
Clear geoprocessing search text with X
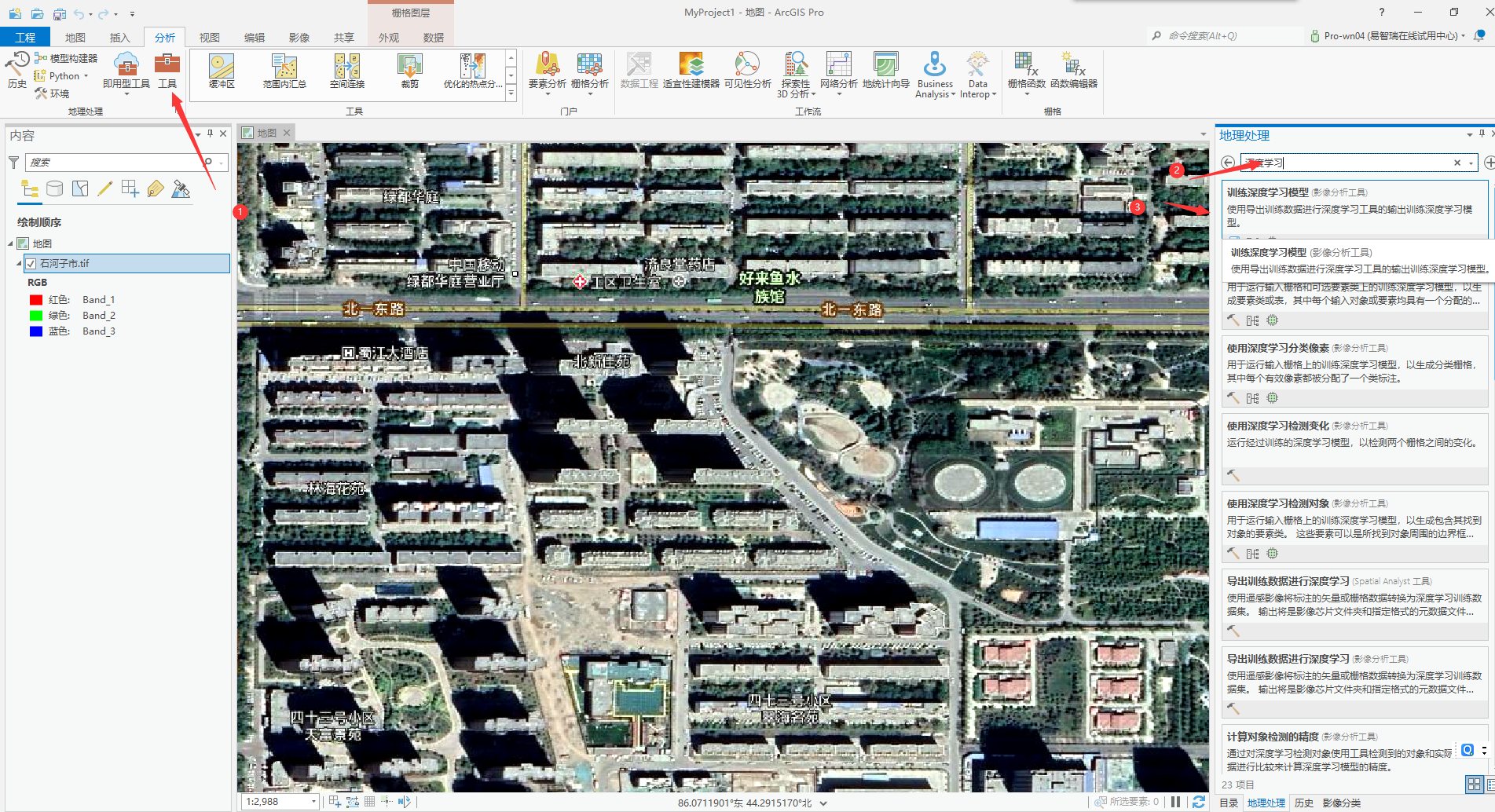coord(1457,163)
